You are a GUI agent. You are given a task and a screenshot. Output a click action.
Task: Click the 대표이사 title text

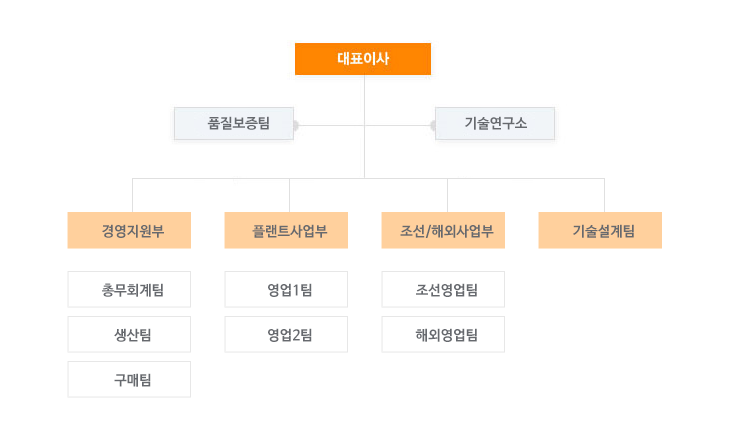tap(363, 59)
